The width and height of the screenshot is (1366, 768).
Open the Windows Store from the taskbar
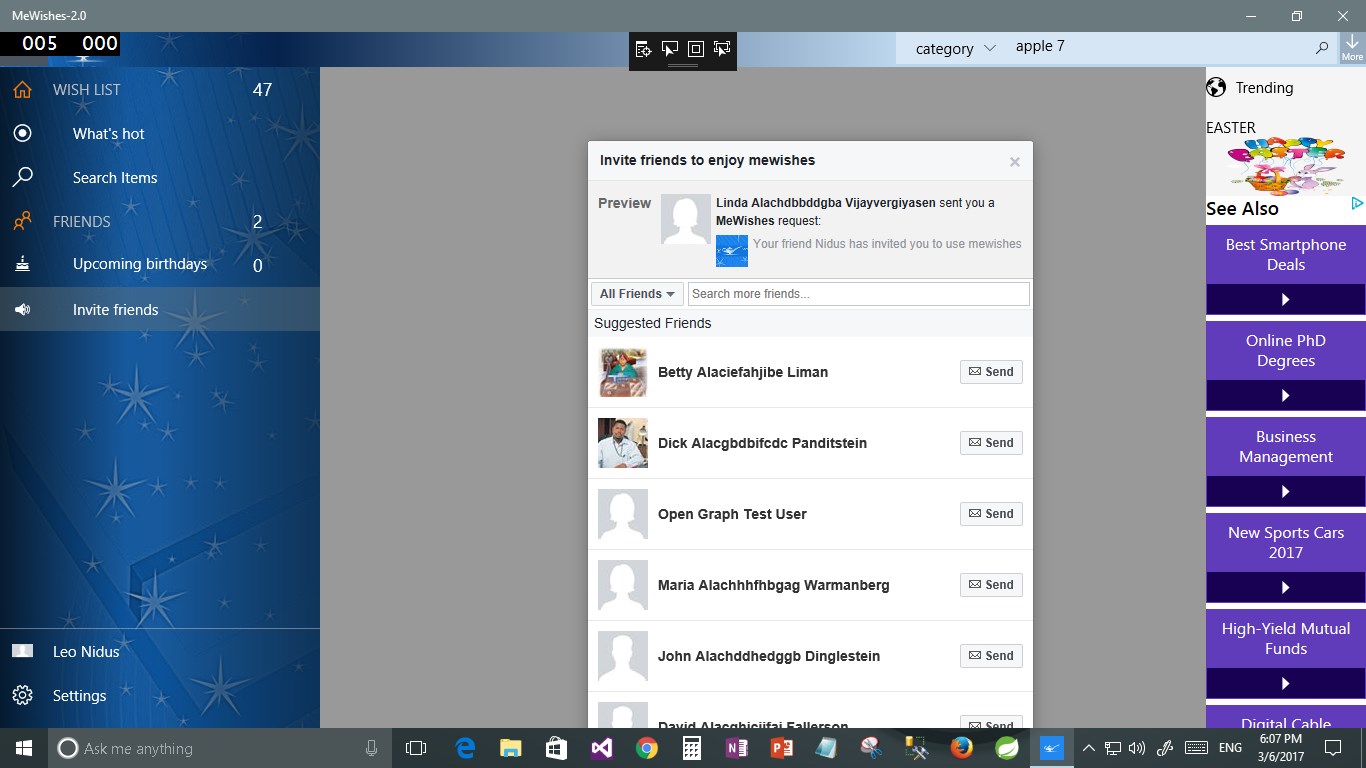point(556,748)
